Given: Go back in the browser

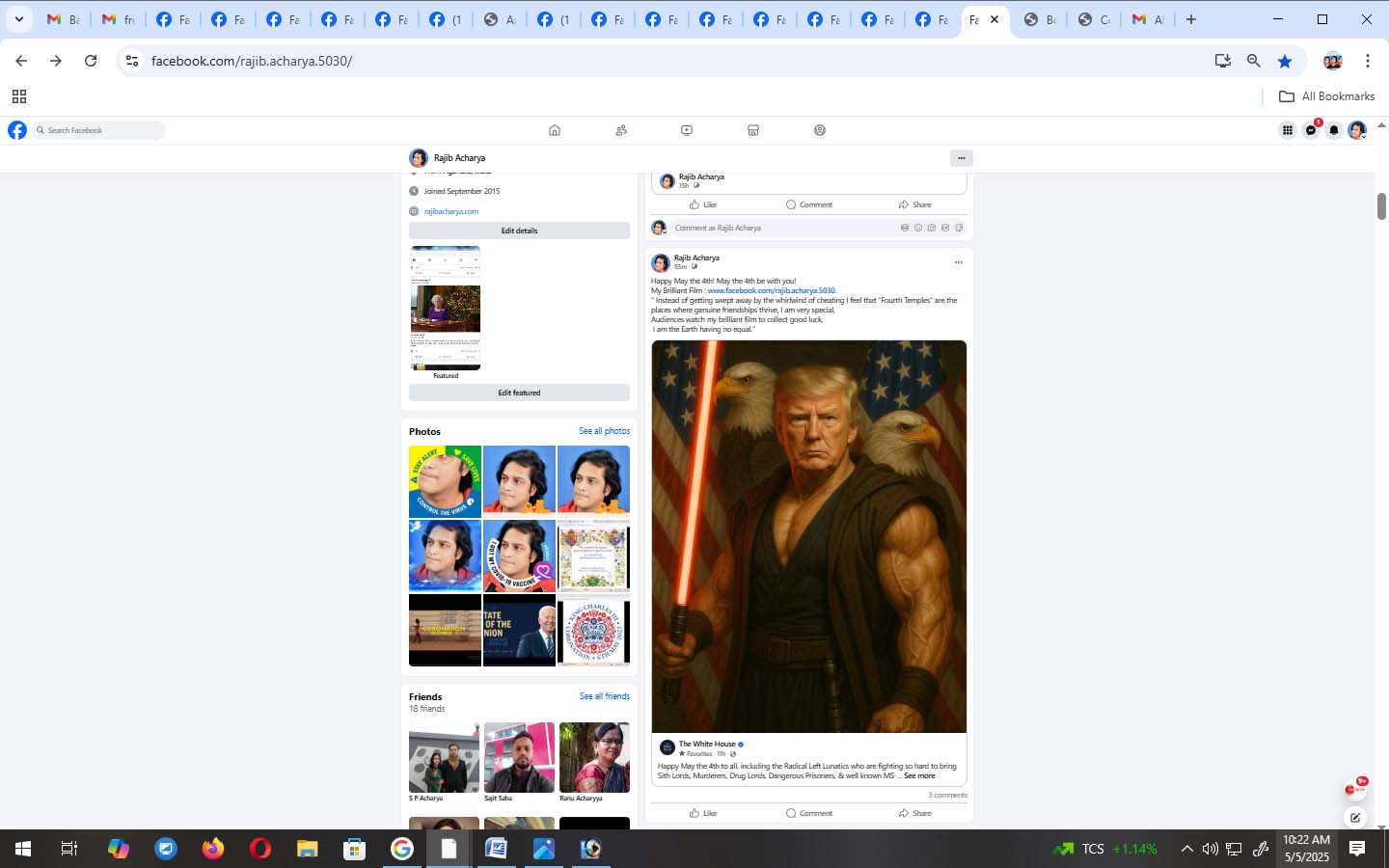Looking at the screenshot, I should click(x=21, y=61).
